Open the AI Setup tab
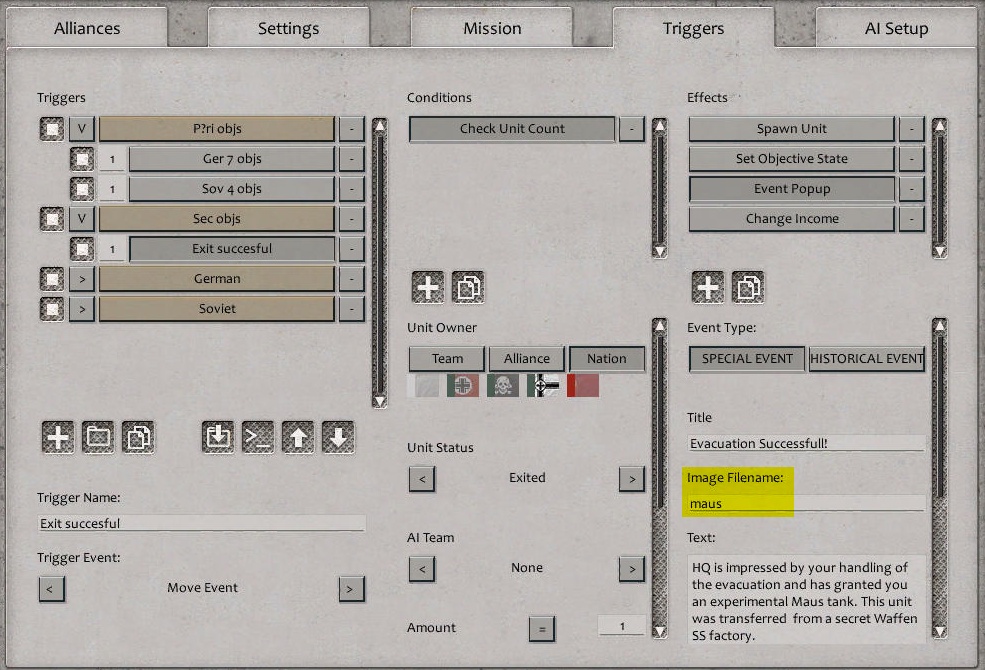The height and width of the screenshot is (670, 985). click(895, 28)
